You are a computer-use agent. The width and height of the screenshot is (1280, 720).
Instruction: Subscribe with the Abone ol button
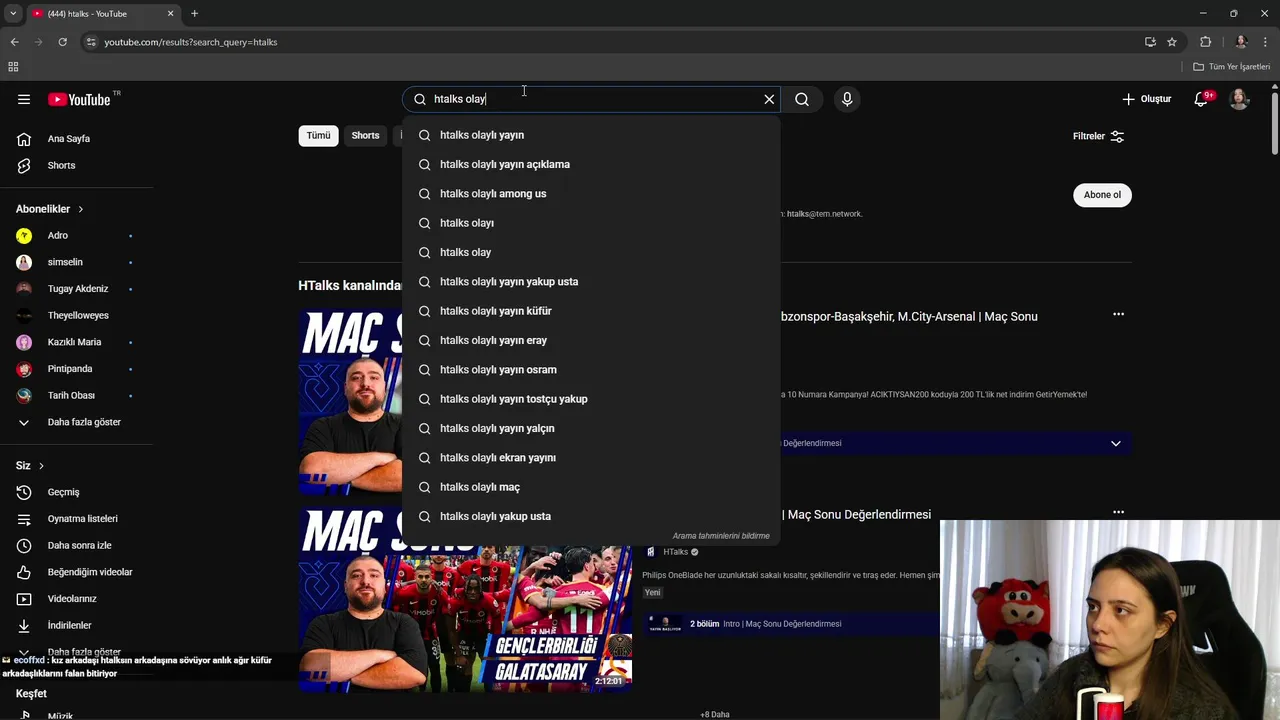(x=1102, y=195)
